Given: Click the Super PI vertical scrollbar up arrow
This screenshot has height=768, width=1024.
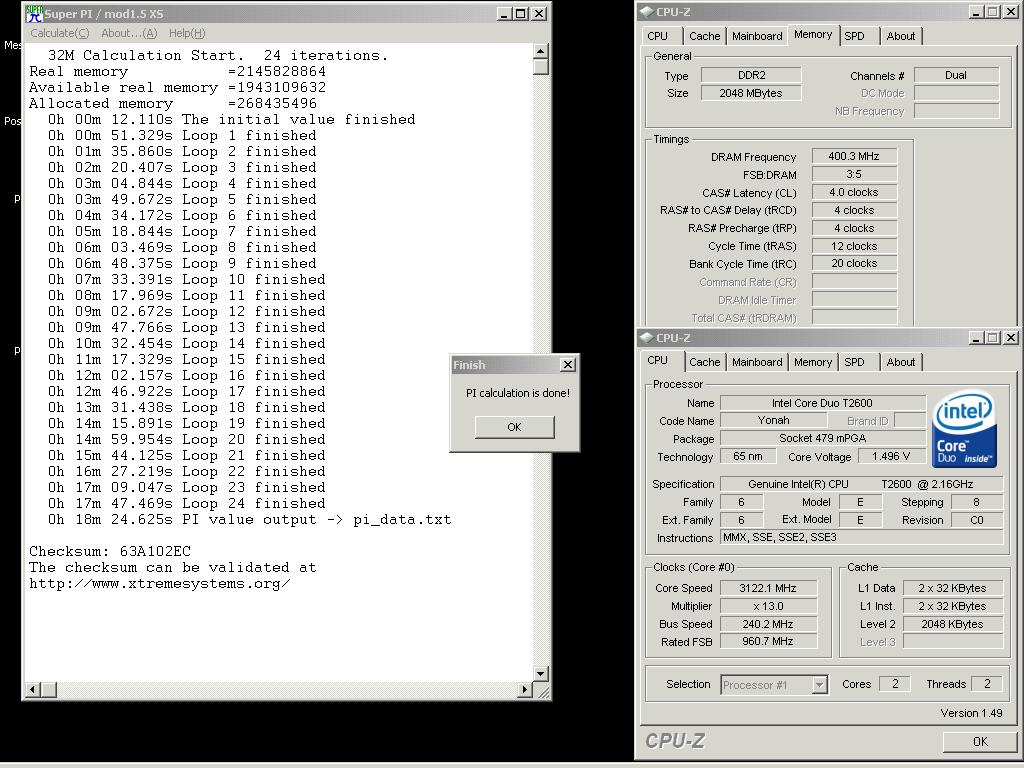Looking at the screenshot, I should (x=541, y=51).
